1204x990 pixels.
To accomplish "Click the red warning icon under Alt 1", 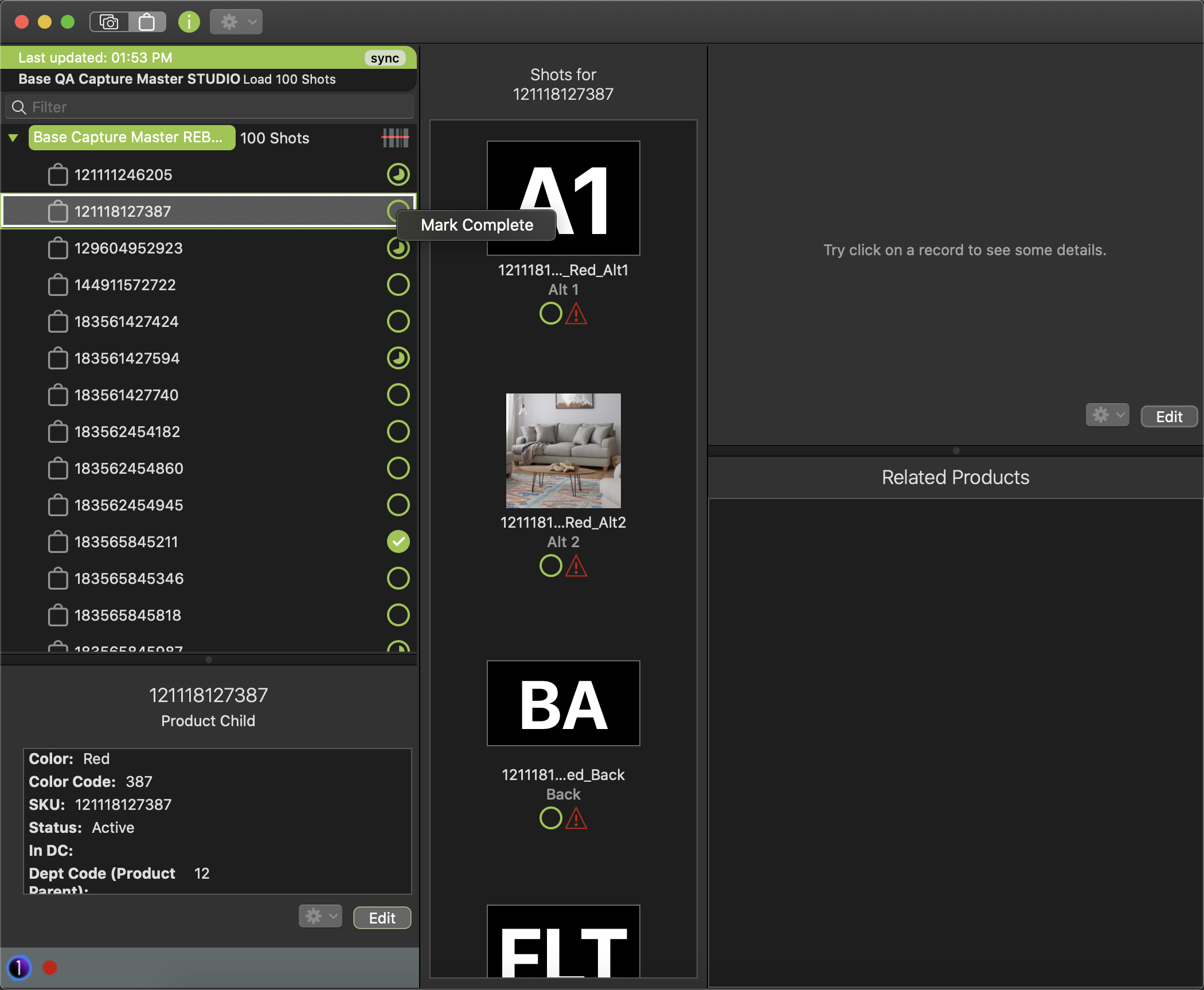I will pyautogui.click(x=576, y=314).
